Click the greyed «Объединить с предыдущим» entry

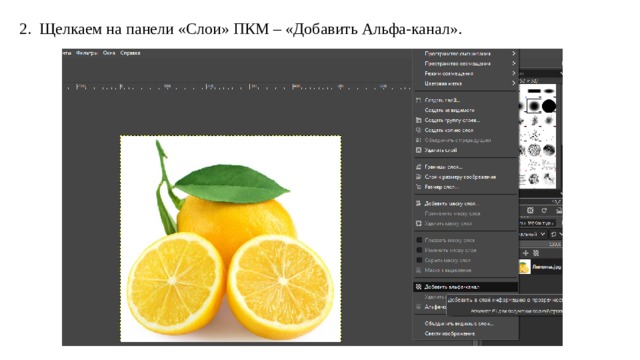(x=465, y=140)
